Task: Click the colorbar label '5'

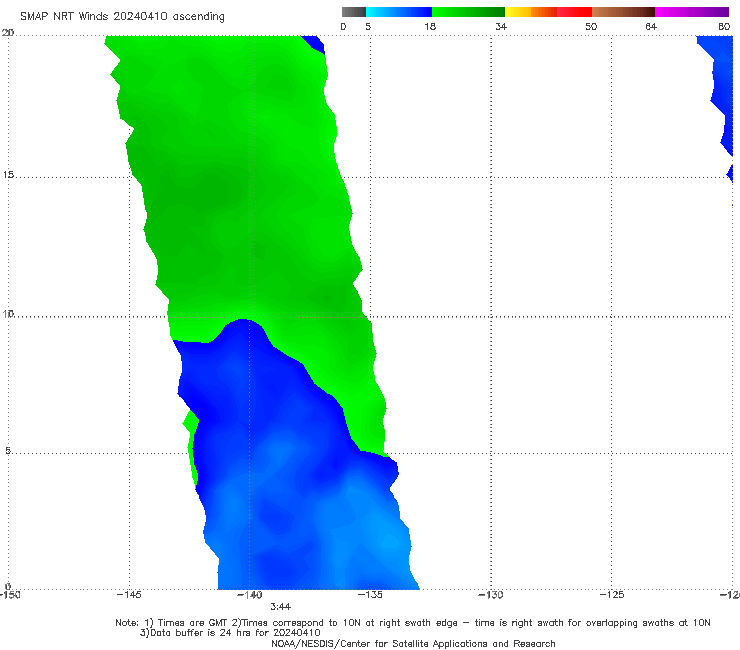Action: (x=368, y=27)
